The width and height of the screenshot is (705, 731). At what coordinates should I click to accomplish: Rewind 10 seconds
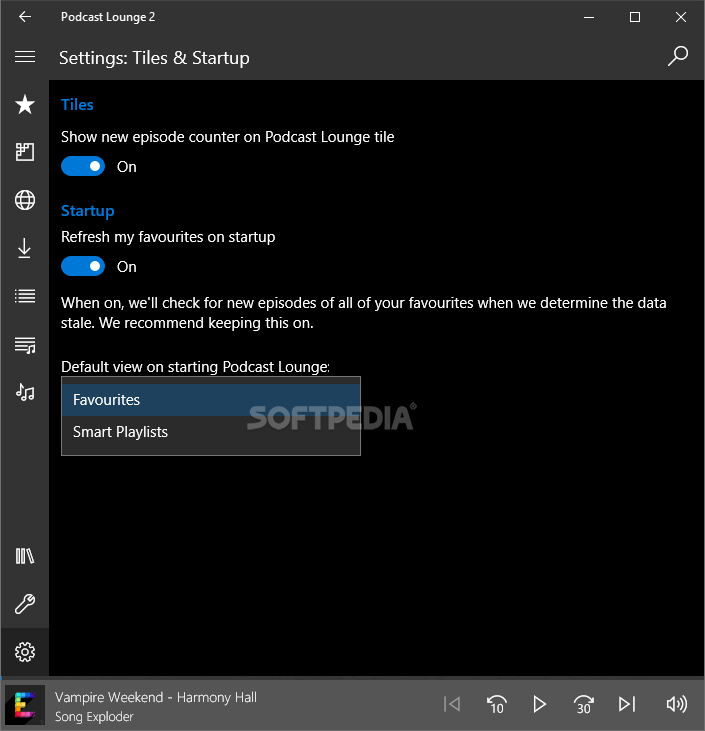tap(496, 704)
